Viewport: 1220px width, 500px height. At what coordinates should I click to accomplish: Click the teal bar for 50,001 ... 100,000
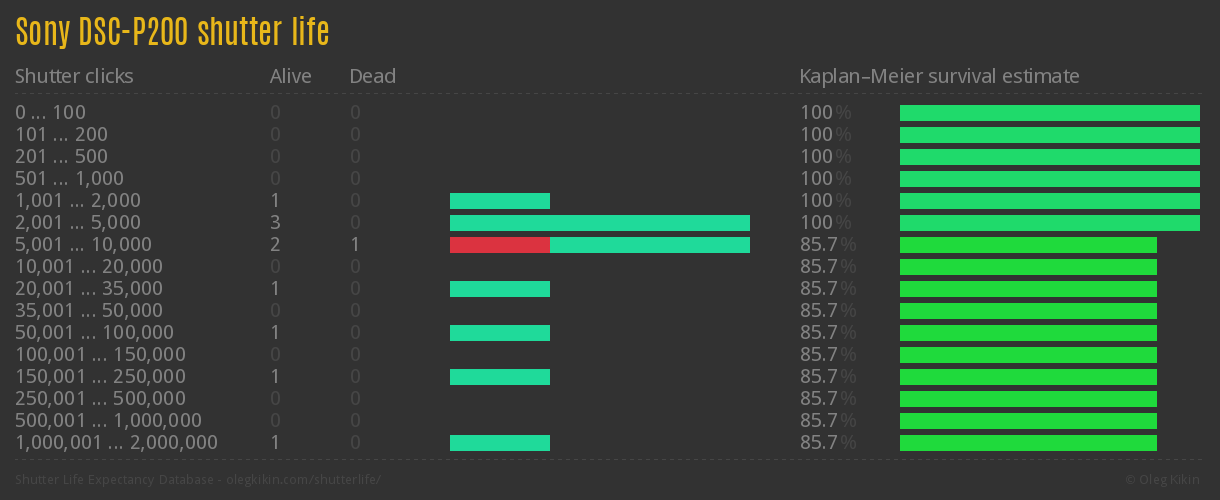499,333
